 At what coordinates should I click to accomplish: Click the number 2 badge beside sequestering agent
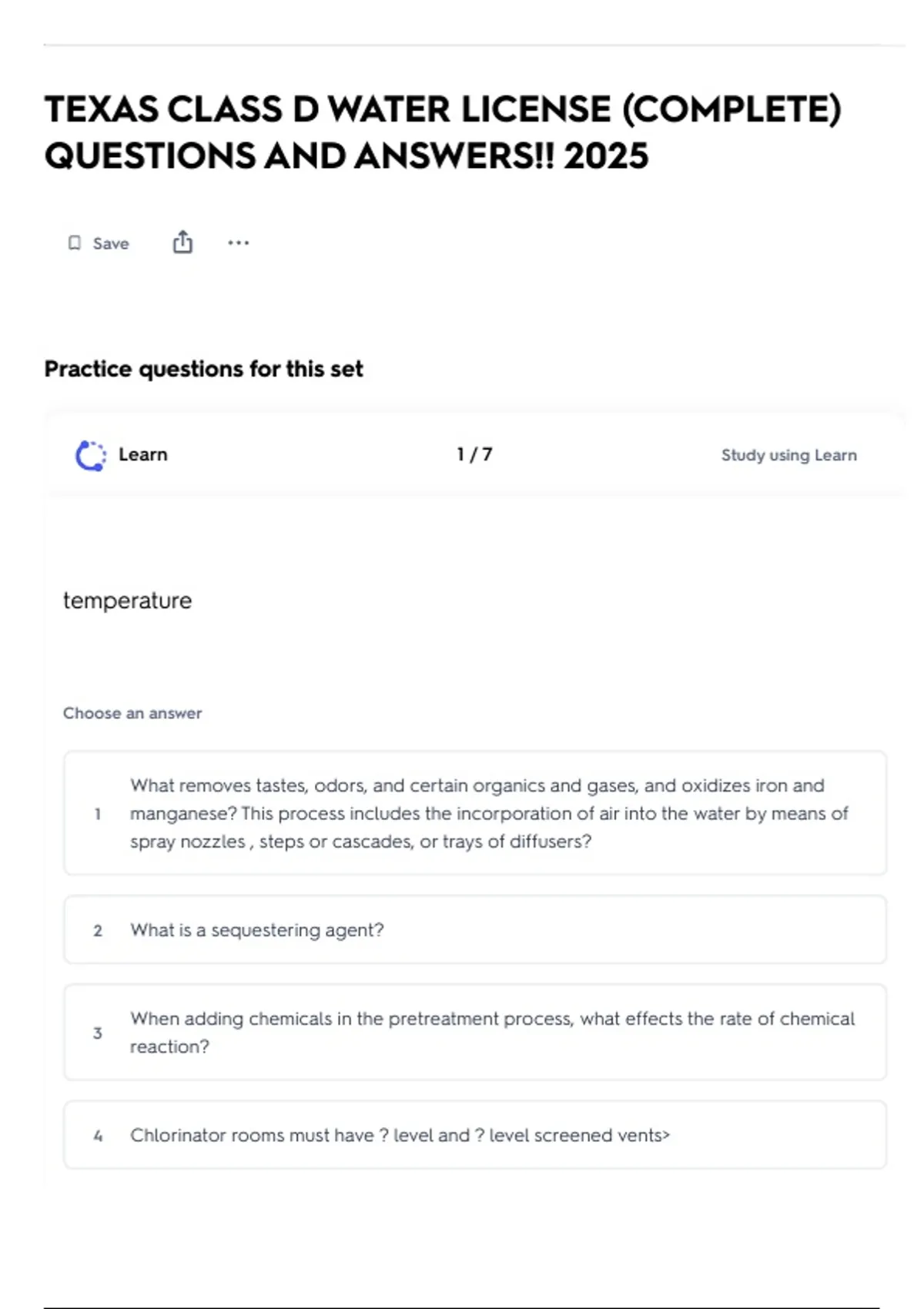click(x=98, y=930)
